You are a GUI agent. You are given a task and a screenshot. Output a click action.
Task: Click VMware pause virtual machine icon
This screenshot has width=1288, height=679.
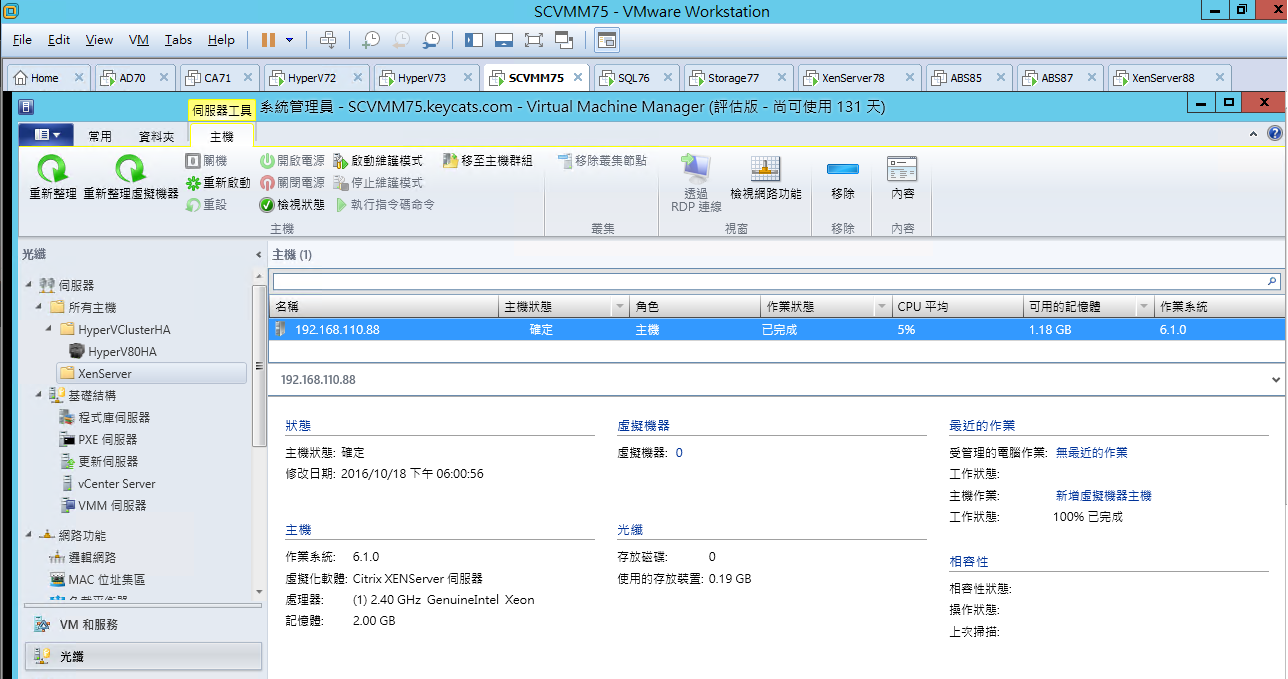pos(268,40)
